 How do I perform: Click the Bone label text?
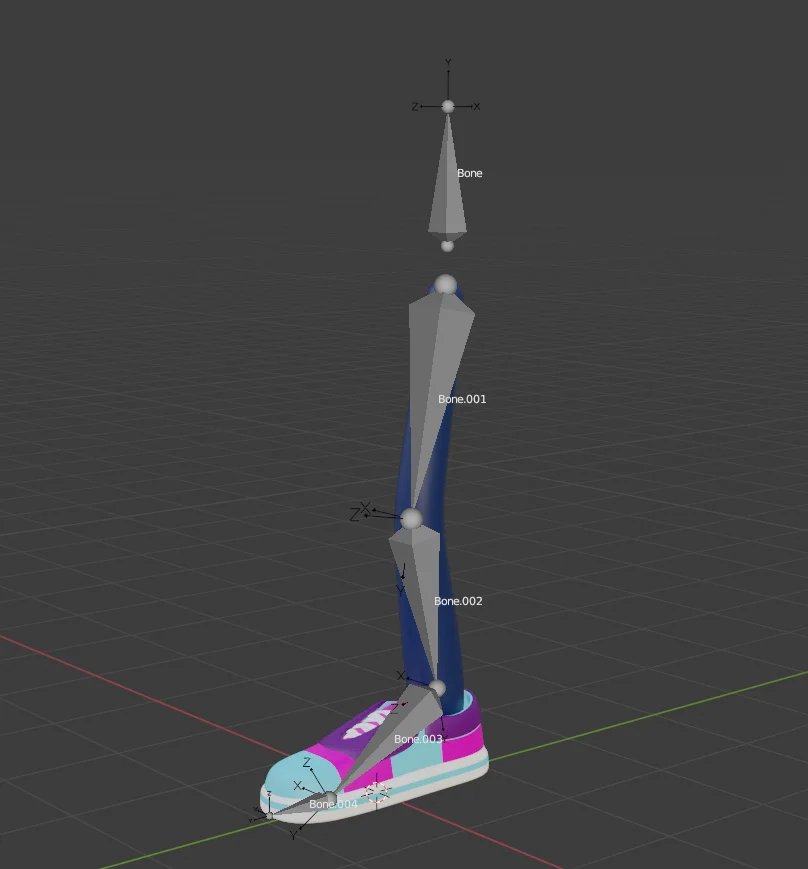[469, 173]
